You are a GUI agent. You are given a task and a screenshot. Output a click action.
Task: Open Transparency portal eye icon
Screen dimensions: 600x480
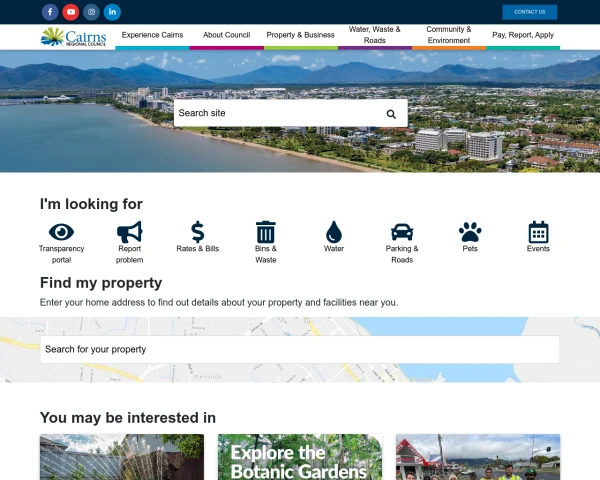tap(61, 232)
